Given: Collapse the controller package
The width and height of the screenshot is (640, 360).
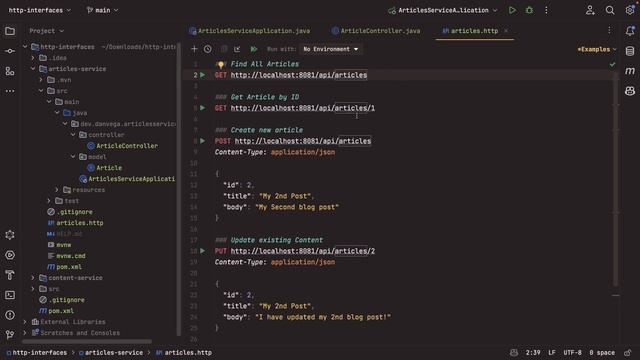Looking at the screenshot, I should point(73,135).
